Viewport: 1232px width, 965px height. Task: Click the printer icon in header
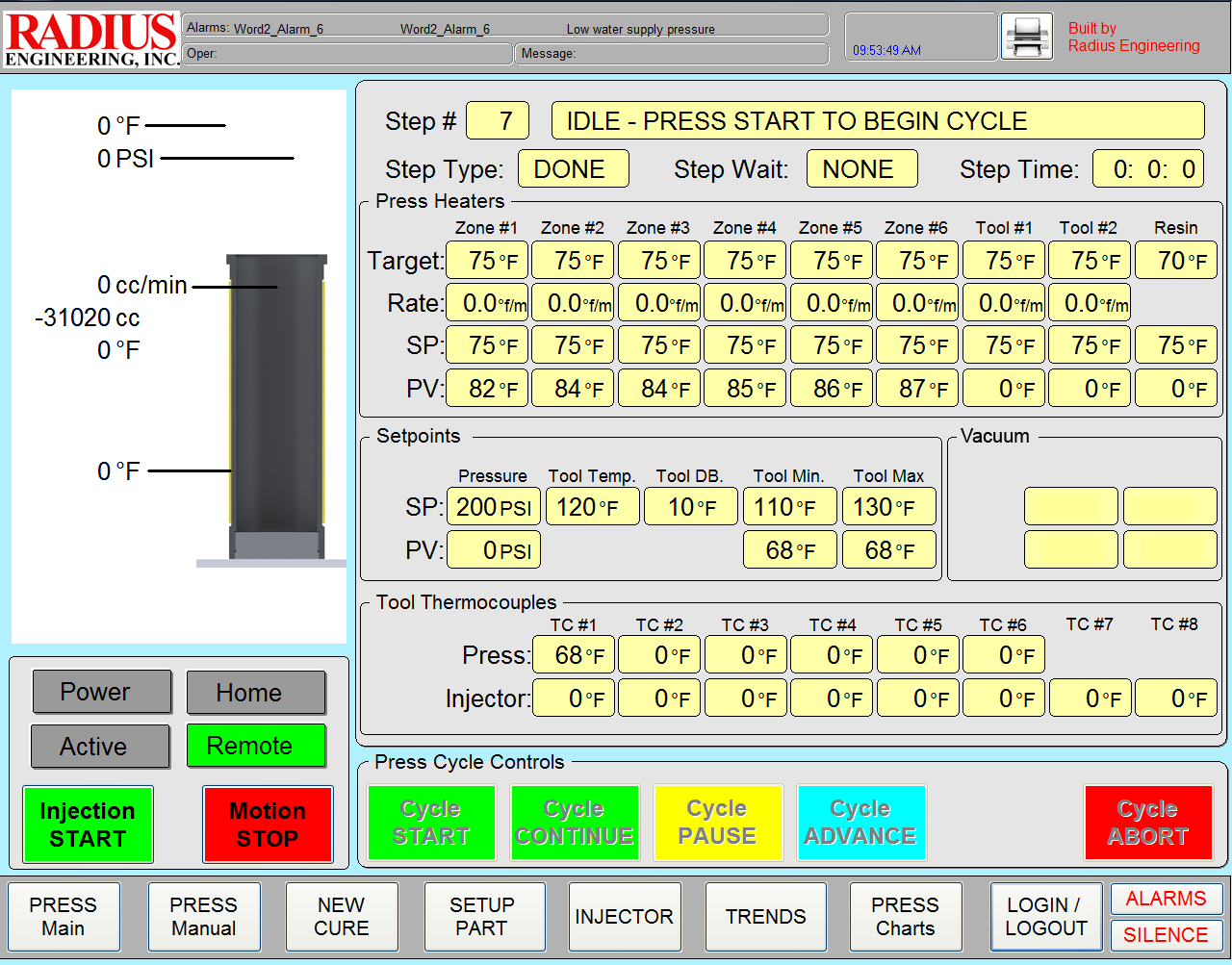[x=1027, y=38]
